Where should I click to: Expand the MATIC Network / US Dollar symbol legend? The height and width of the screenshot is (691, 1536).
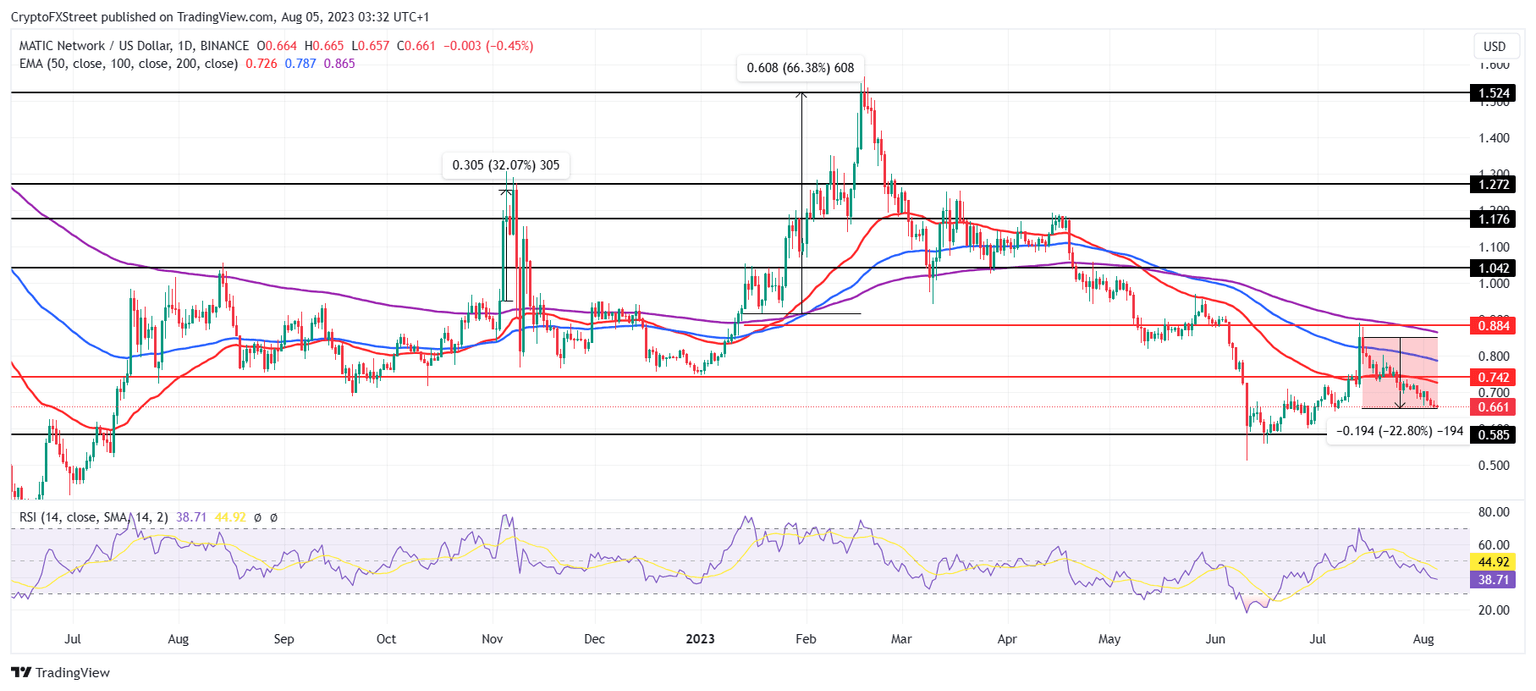point(130,45)
